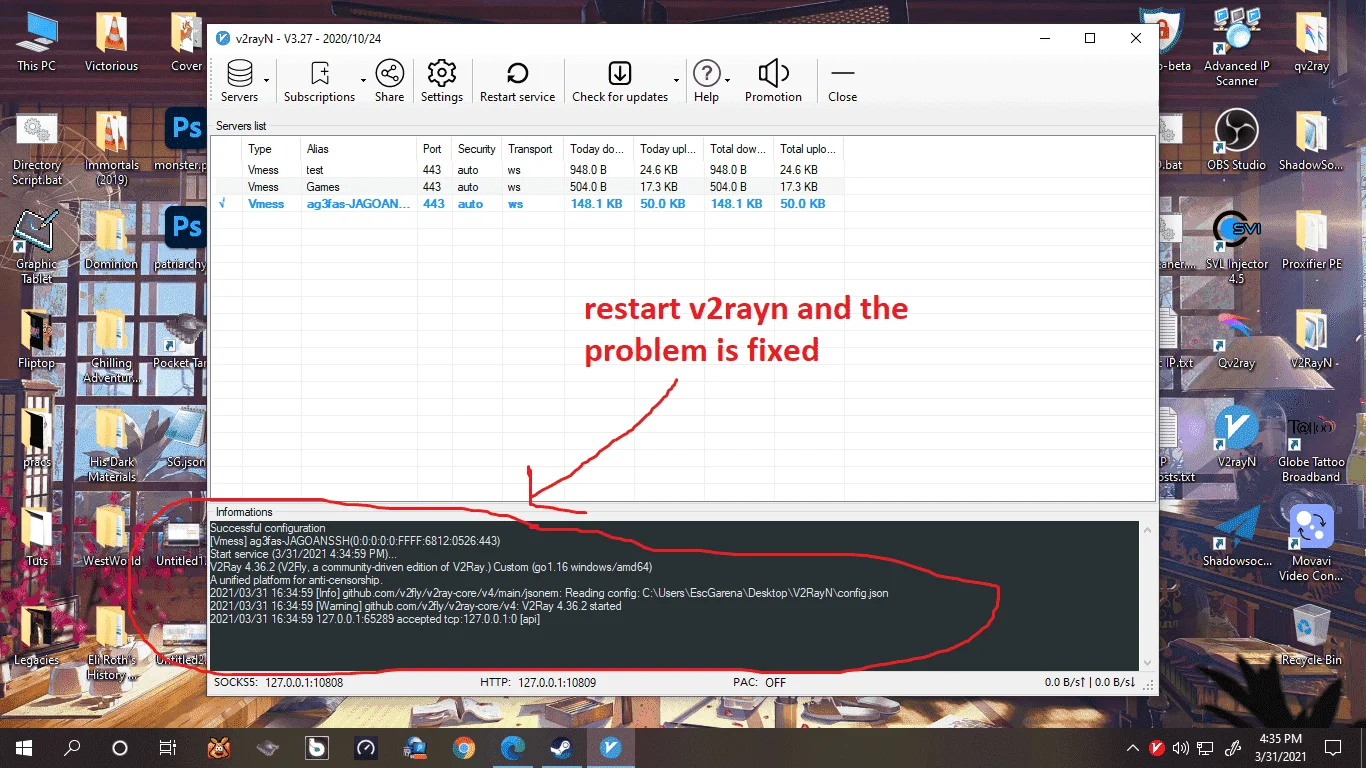
Task: Click the SOCKS5 127.0.0.1:10808 status entry
Action: [279, 683]
